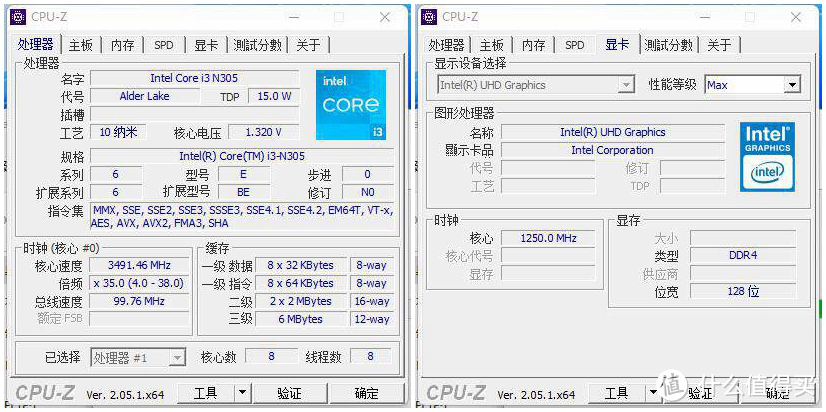The height and width of the screenshot is (412, 826).
Task: Close the left CPU-Z window
Action: (x=385, y=17)
